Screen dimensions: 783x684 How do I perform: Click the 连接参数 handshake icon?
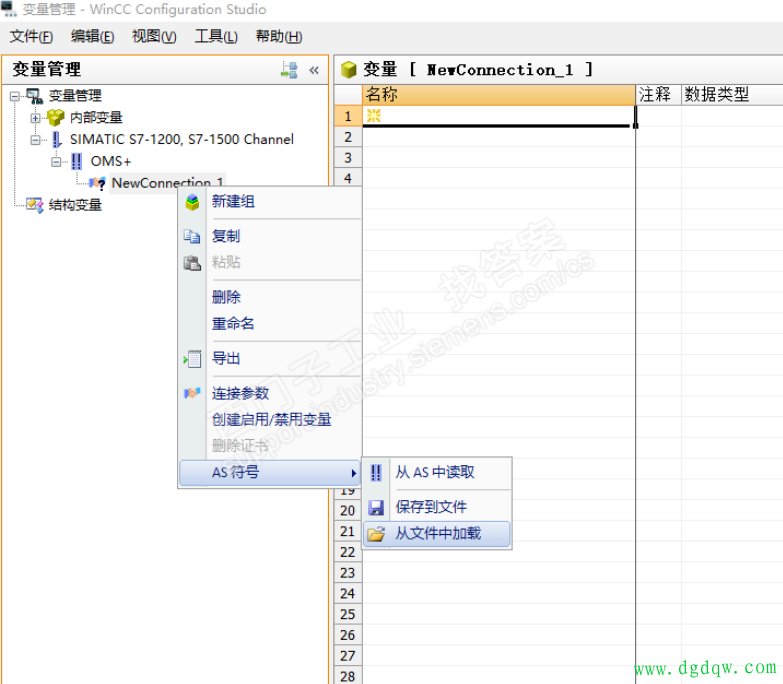[x=192, y=393]
